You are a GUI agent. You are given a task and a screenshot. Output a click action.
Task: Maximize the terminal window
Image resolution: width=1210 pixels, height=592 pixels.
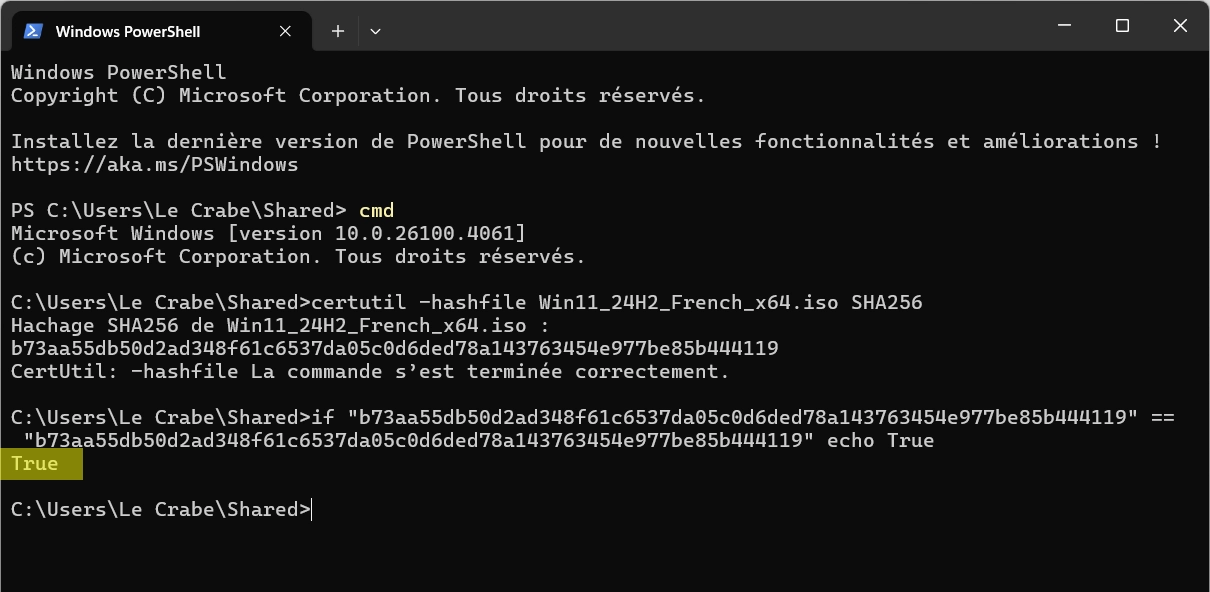(x=1122, y=27)
